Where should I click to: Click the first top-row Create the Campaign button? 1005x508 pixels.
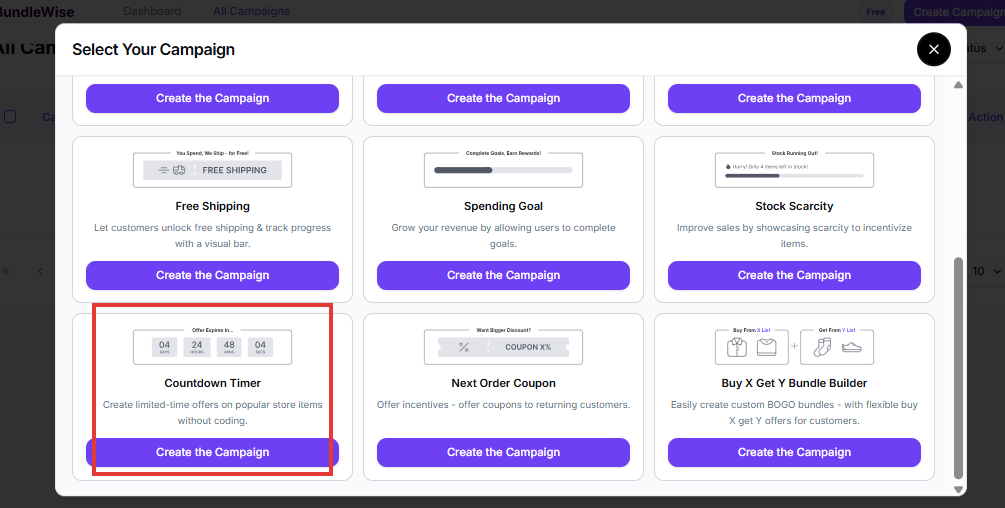coord(212,99)
